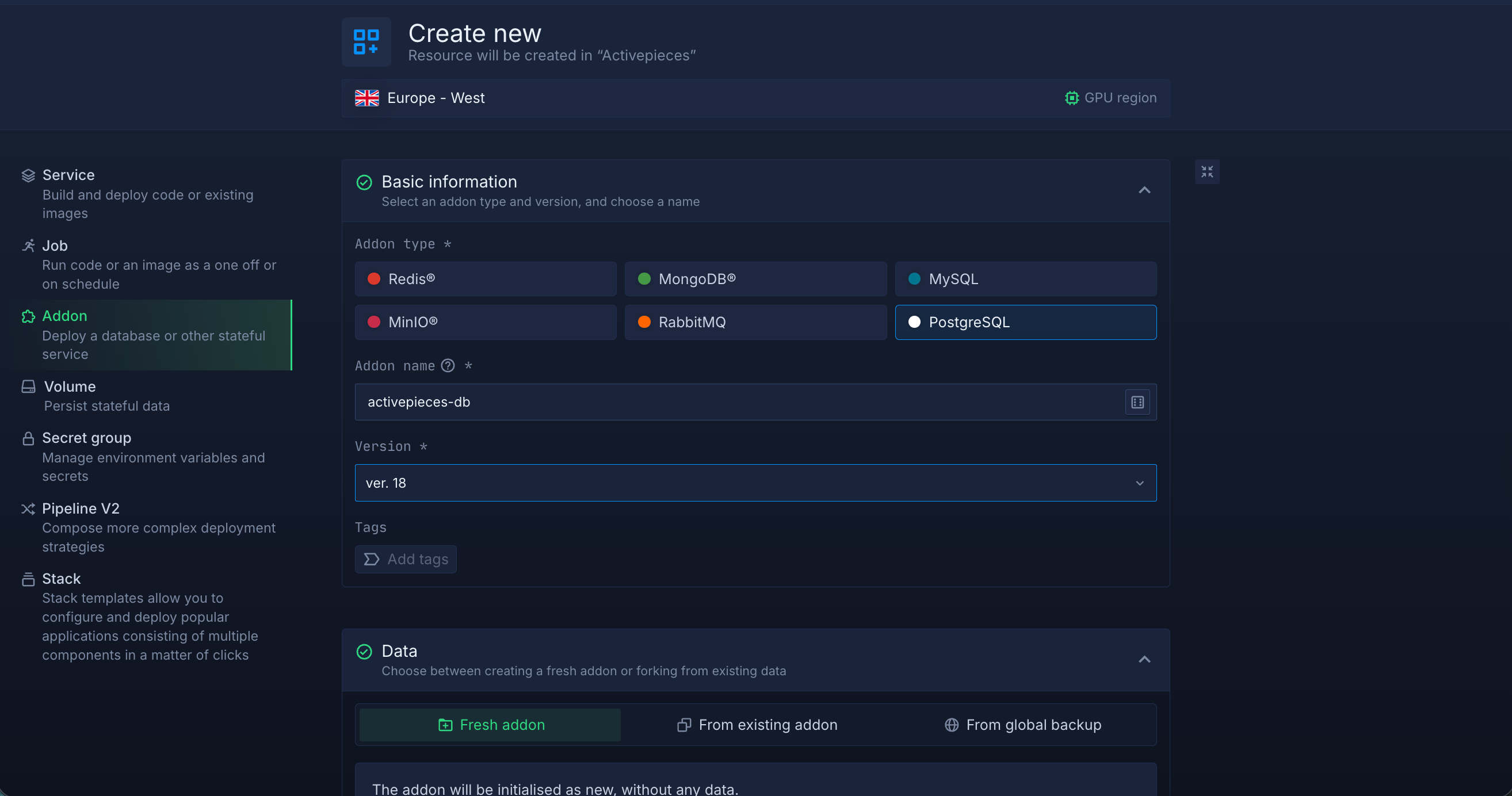This screenshot has width=1512, height=796.
Task: Switch to From existing addon tab
Action: coord(757,725)
